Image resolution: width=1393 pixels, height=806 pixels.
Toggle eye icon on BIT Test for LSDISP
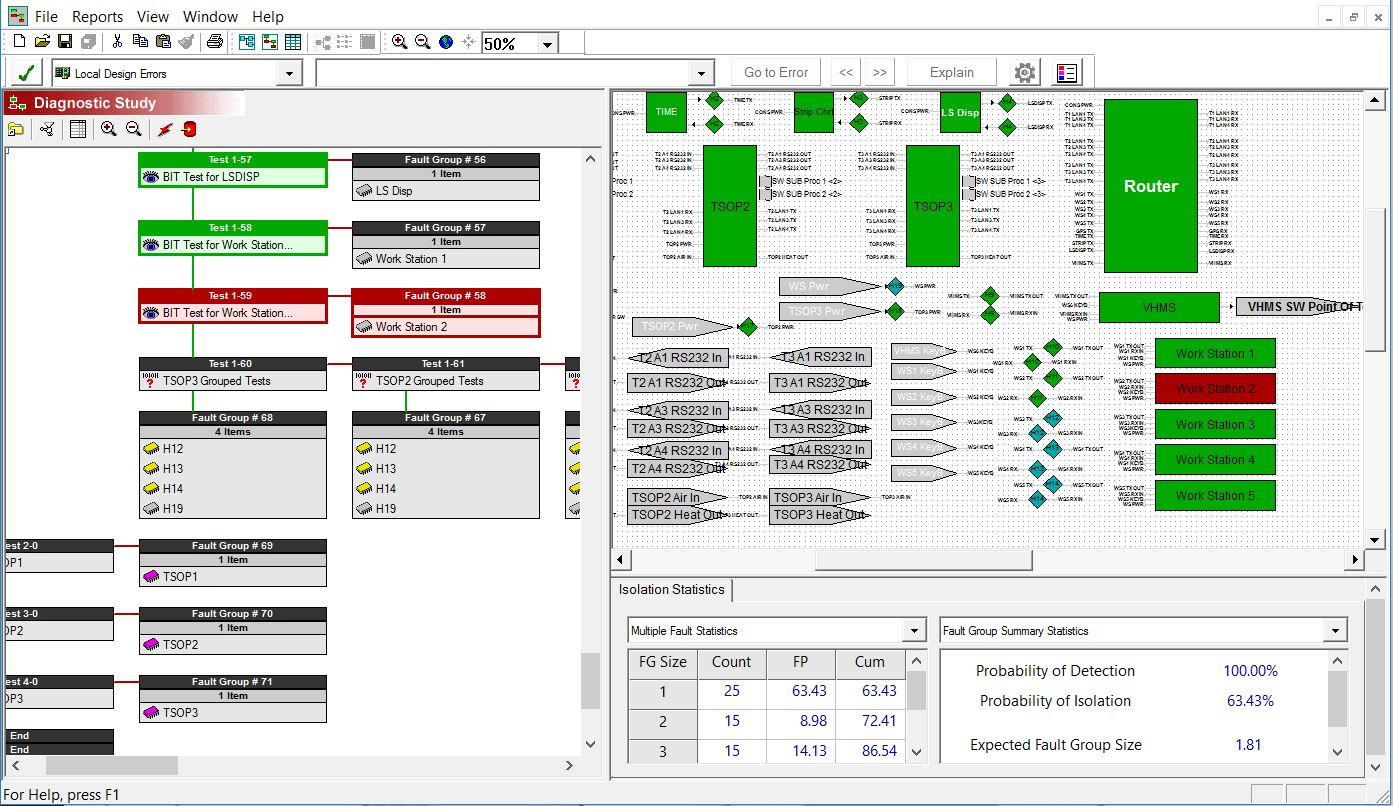(150, 177)
